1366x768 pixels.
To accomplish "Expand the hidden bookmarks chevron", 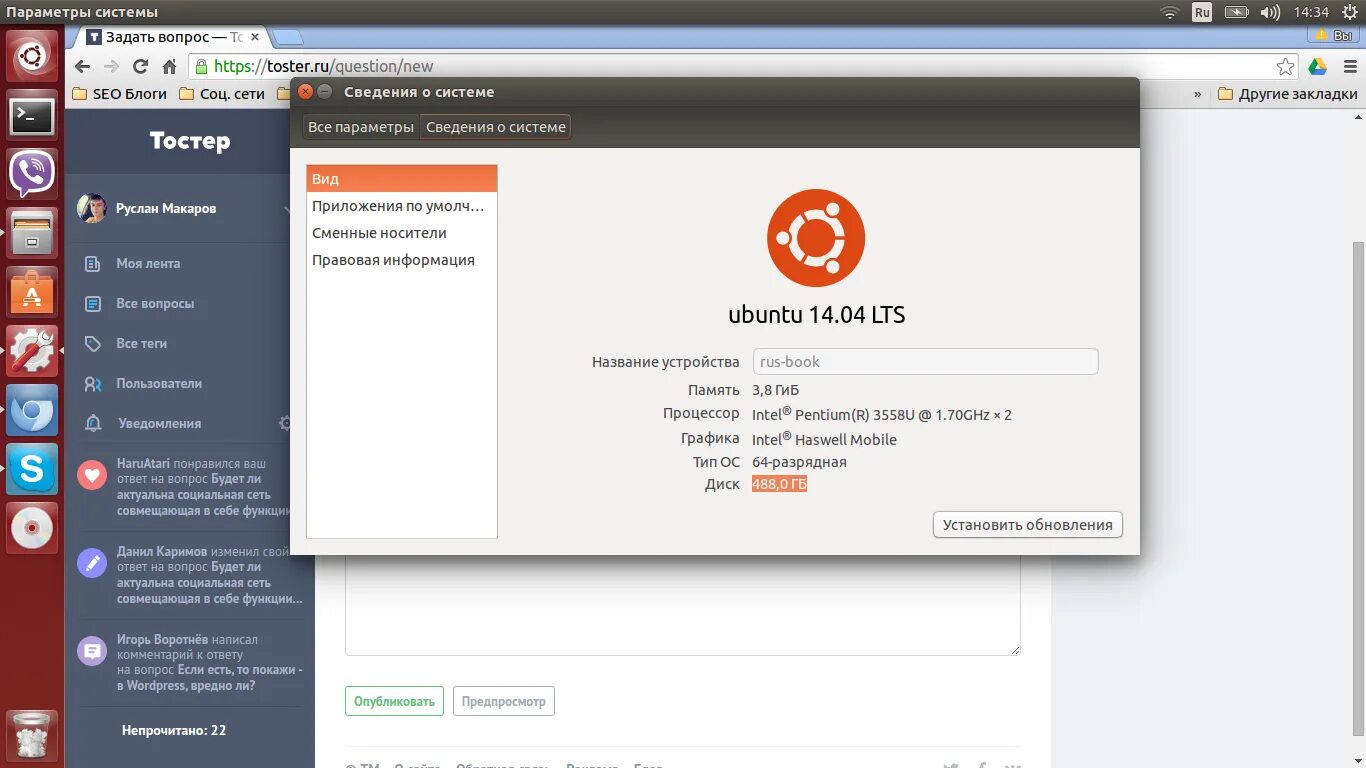I will coord(1198,94).
